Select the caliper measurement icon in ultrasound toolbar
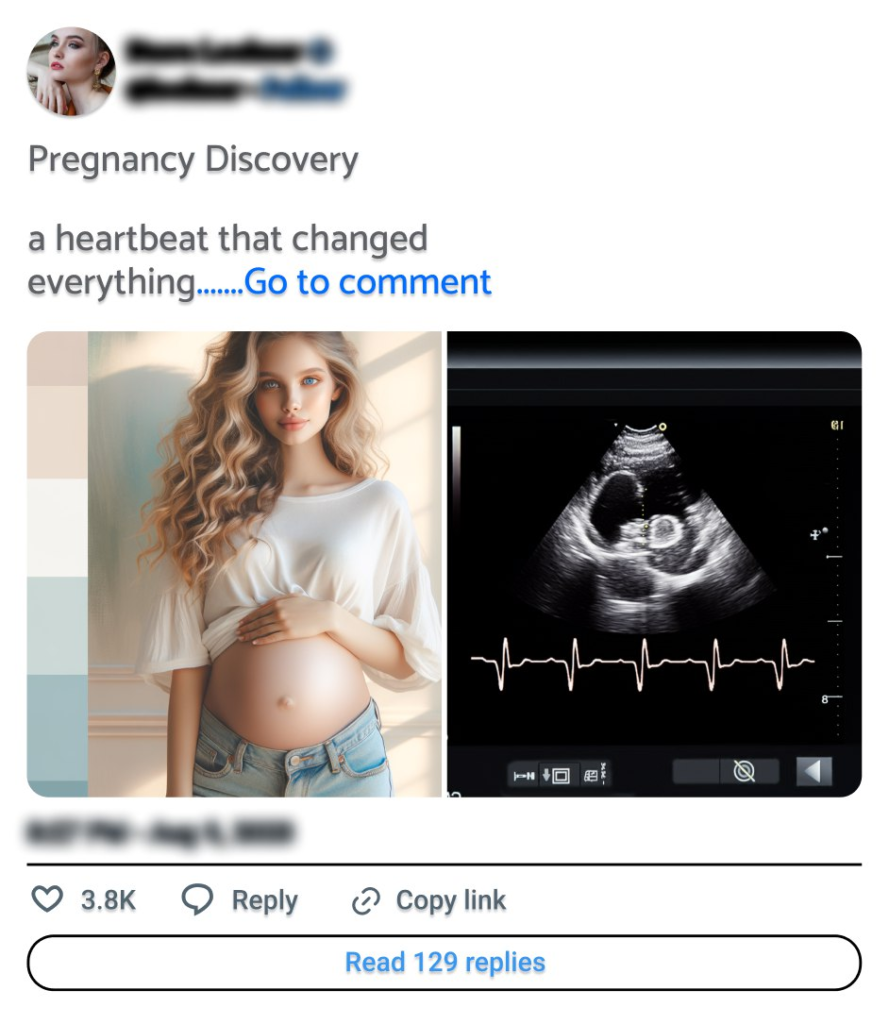This screenshot has height=1024, width=889. (524, 775)
